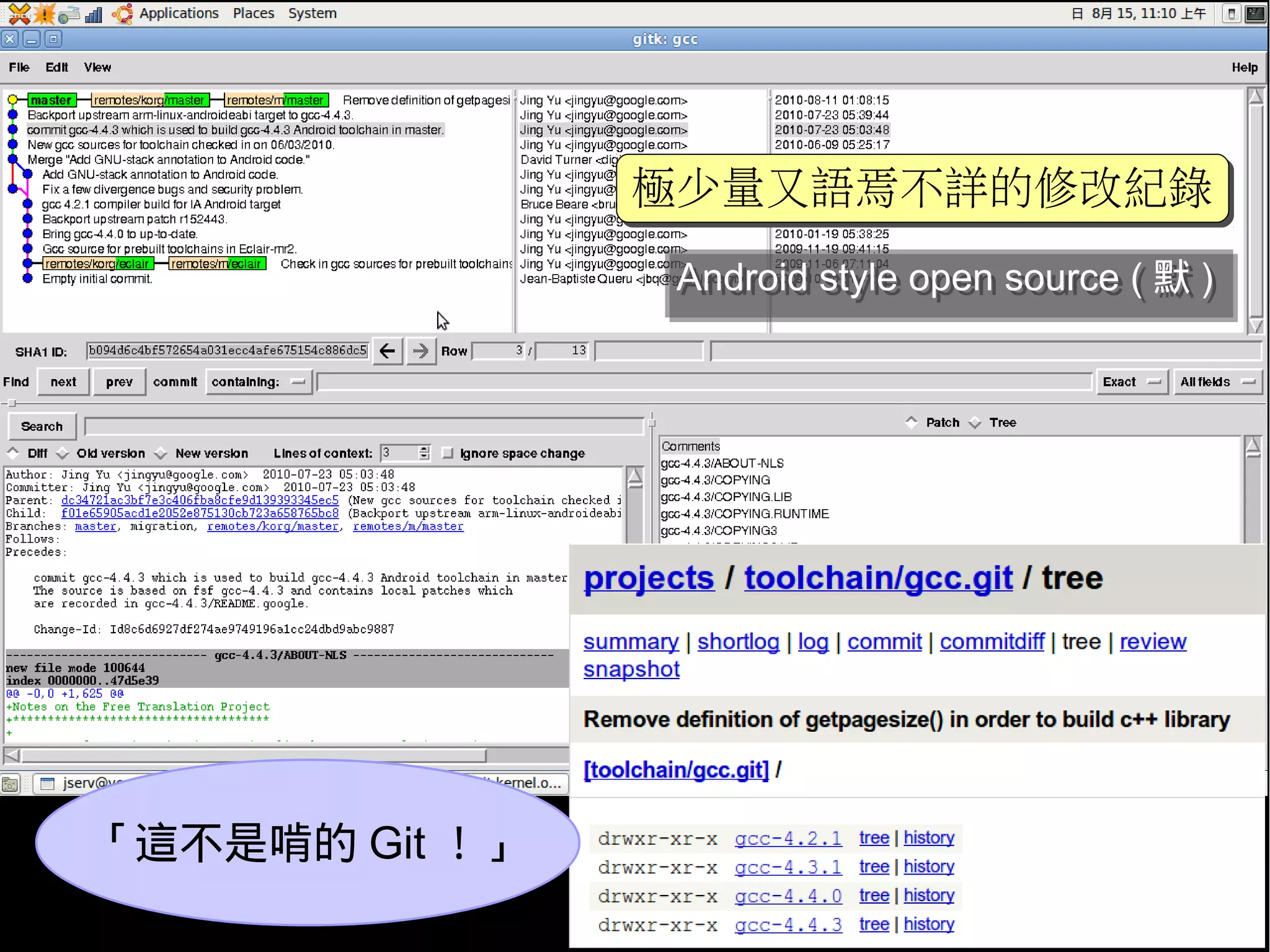Click the show desktop icon in bottom panel
The height and width of the screenshot is (952, 1270).
[10, 784]
